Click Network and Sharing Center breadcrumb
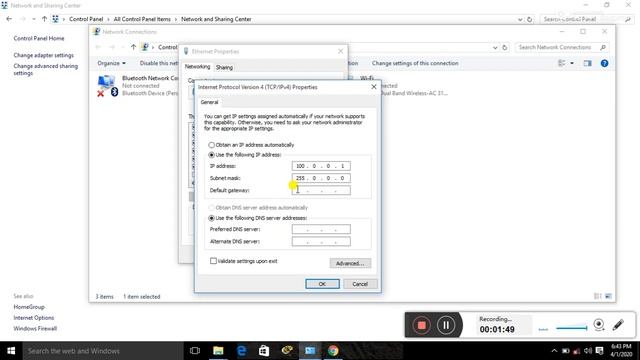This screenshot has width=640, height=360. click(x=216, y=19)
